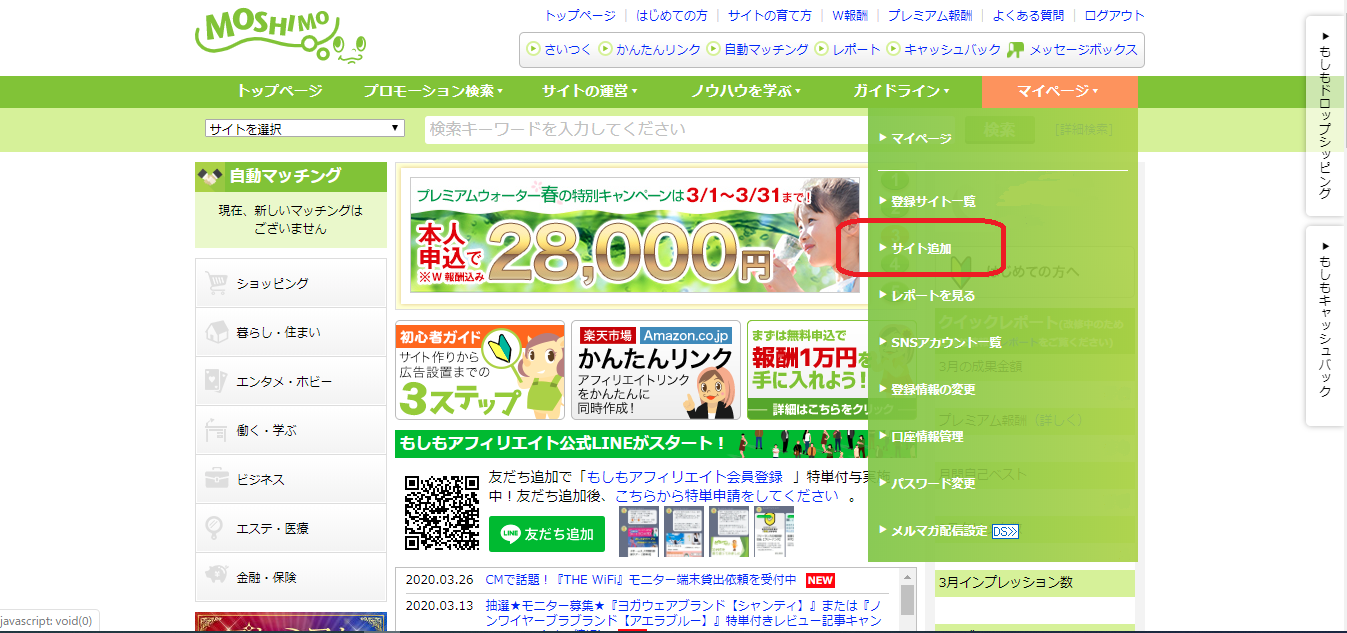Choose the playing cards icon for エンタメ・ホビー

216,382
